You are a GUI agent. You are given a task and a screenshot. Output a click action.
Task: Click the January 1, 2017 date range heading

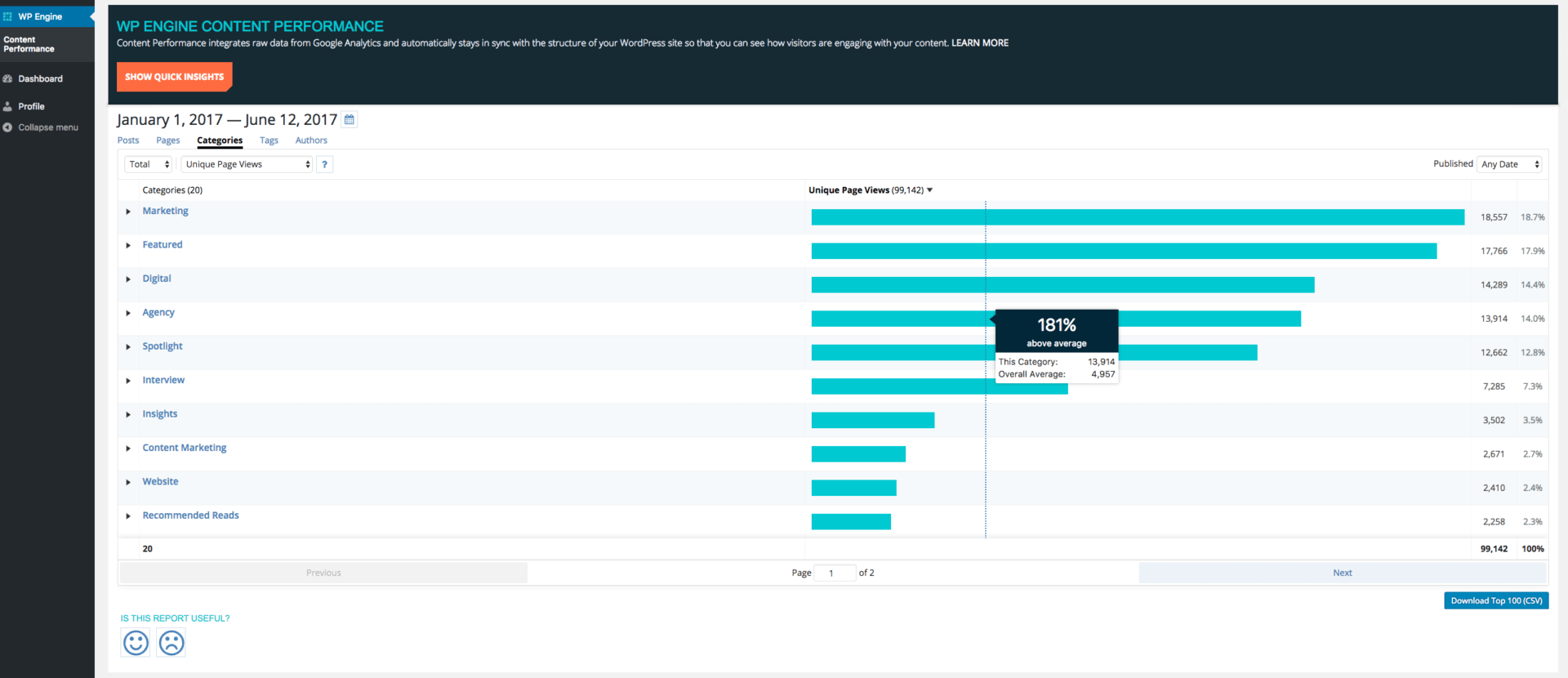click(x=227, y=120)
